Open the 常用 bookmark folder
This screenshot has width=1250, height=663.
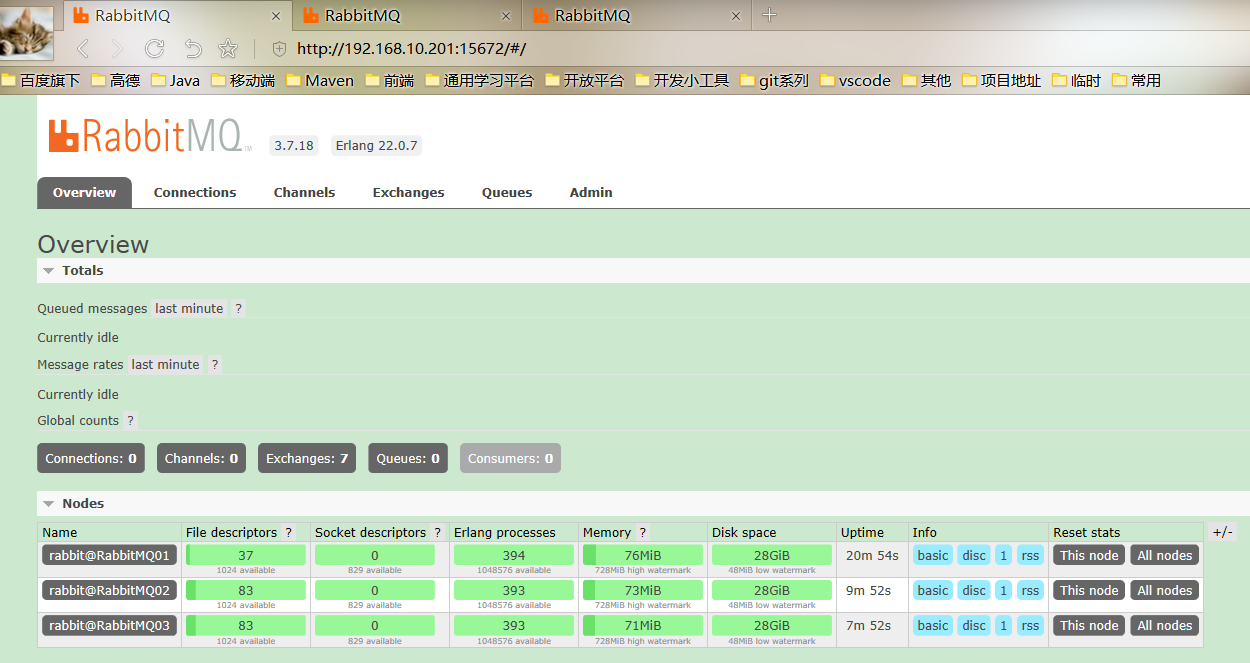click(x=1137, y=81)
